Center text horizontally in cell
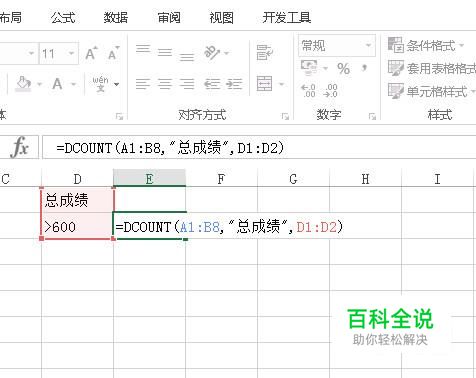This screenshot has width=476, height=378. point(165,84)
